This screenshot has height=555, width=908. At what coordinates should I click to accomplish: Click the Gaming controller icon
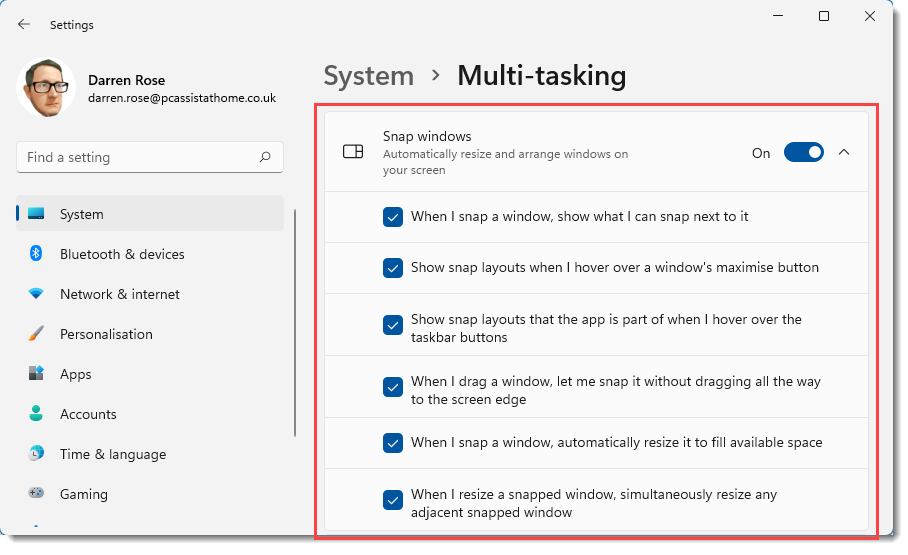pos(36,493)
